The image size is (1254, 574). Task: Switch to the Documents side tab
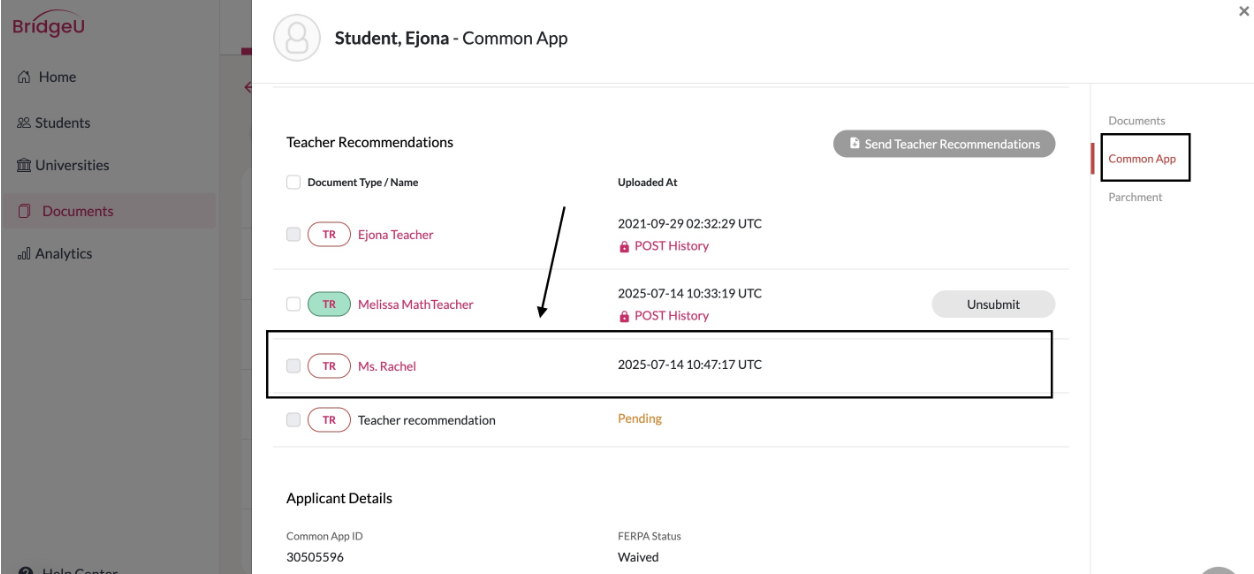(x=1137, y=121)
